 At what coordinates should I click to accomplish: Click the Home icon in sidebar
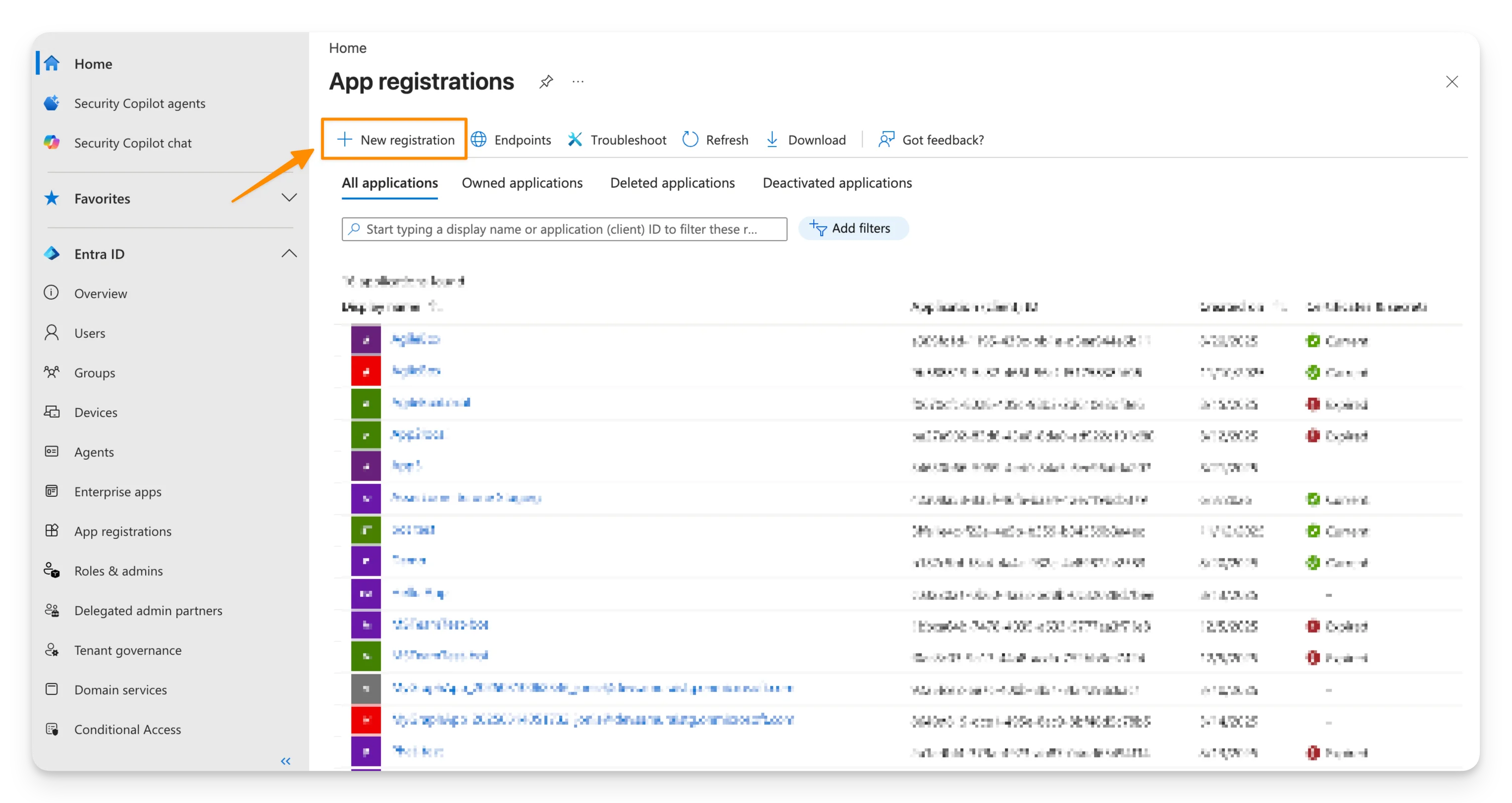(x=52, y=63)
